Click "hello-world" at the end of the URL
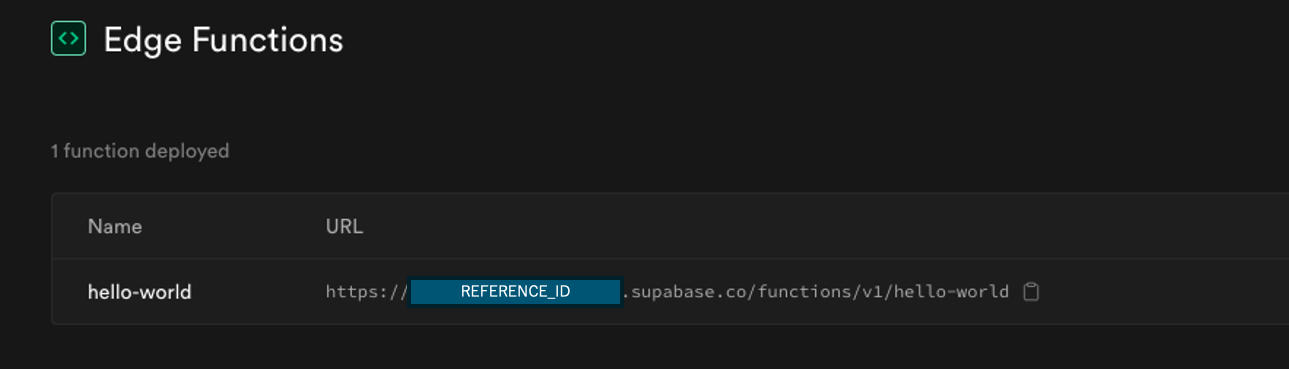1289x369 pixels. click(952, 292)
